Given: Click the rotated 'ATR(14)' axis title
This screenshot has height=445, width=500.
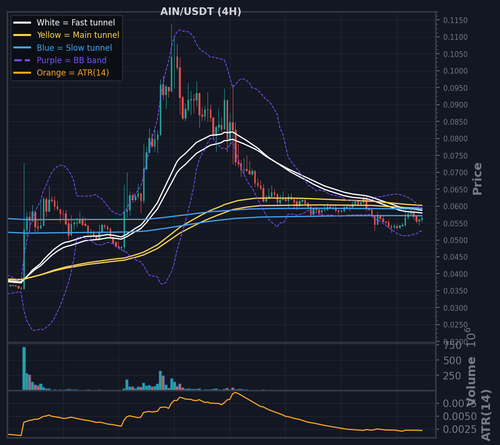Looking at the screenshot, I should pos(486,415).
